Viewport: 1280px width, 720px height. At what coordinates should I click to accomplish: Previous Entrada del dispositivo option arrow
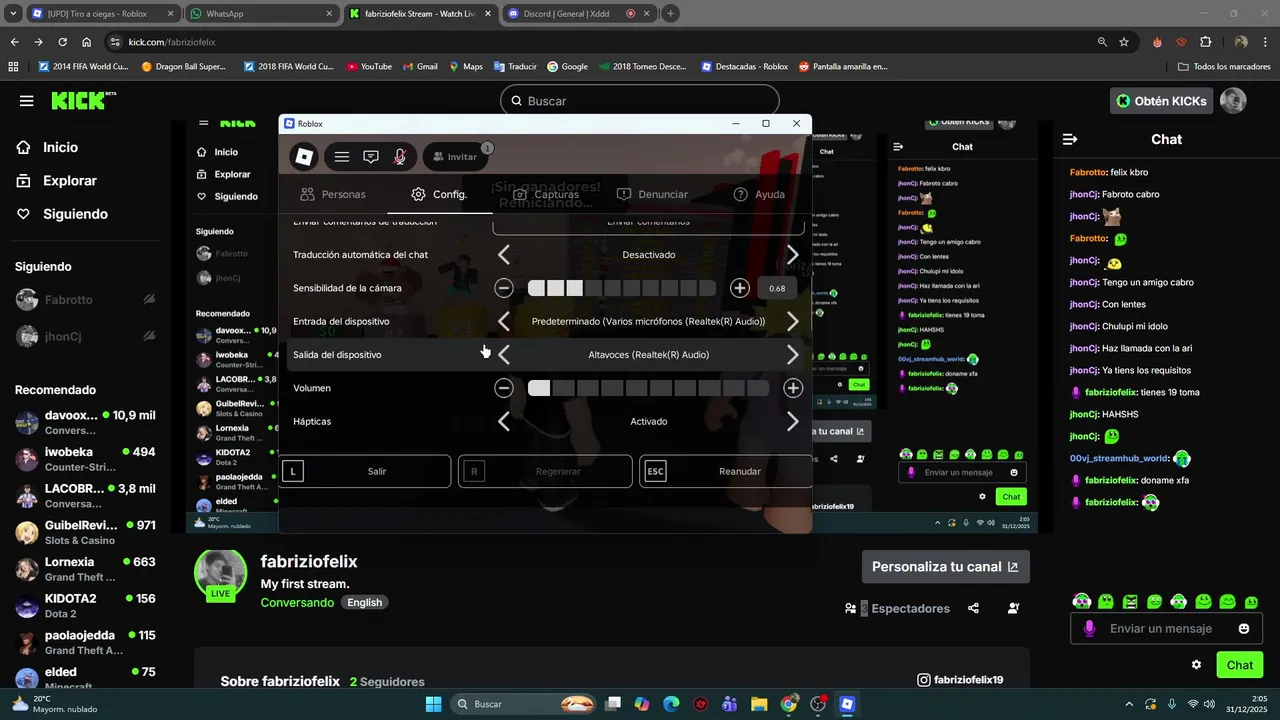pyautogui.click(x=504, y=321)
